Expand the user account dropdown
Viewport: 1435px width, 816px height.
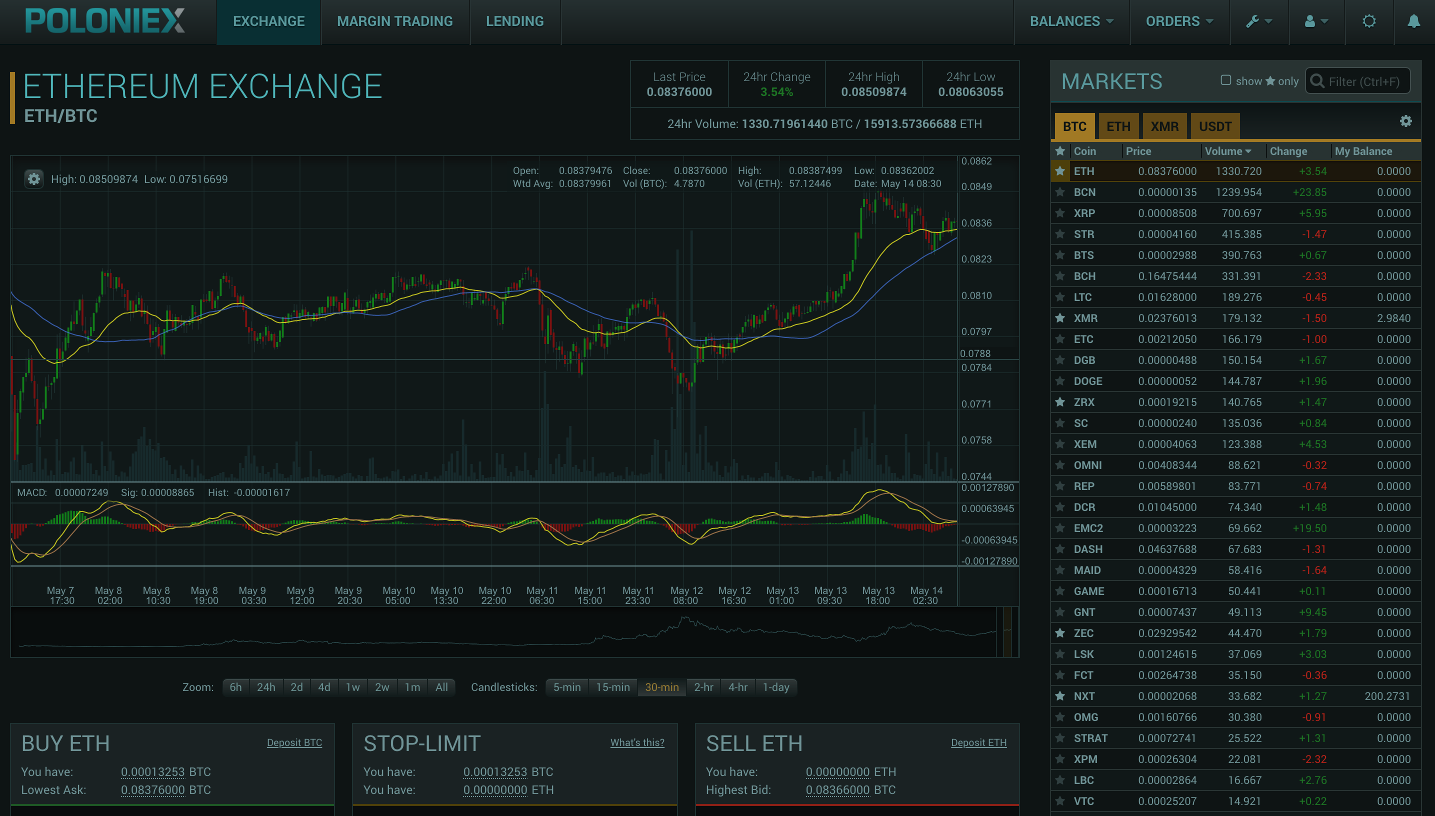coord(1316,21)
